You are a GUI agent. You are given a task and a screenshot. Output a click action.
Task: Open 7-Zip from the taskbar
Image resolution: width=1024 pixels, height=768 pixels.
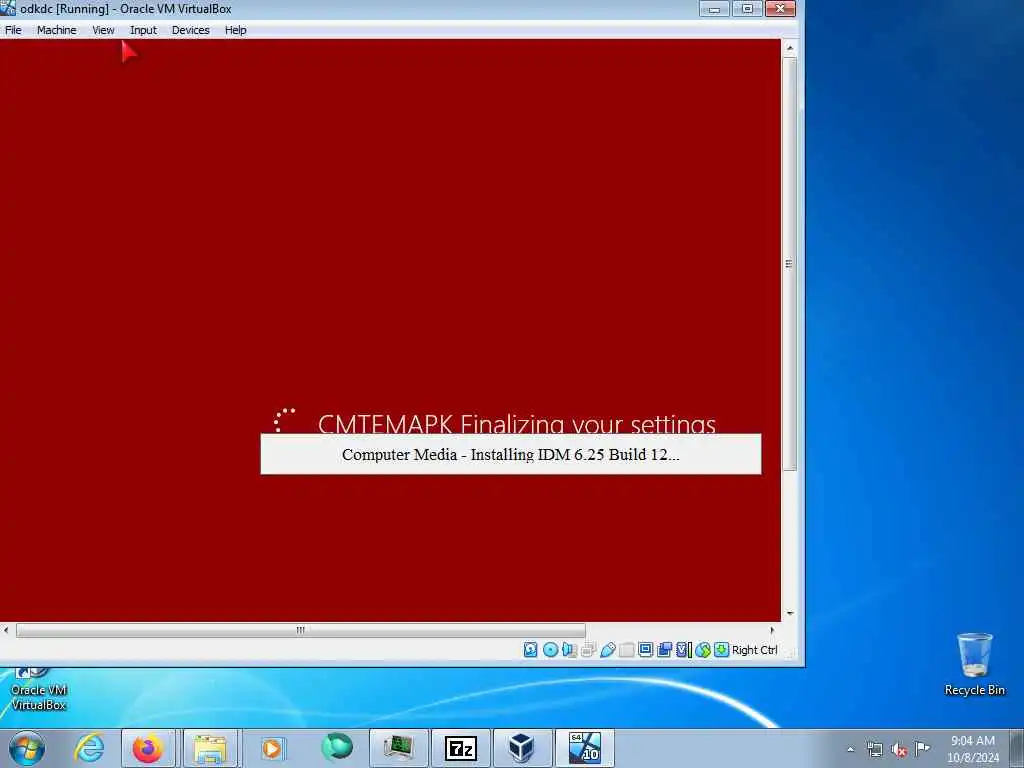[x=460, y=748]
